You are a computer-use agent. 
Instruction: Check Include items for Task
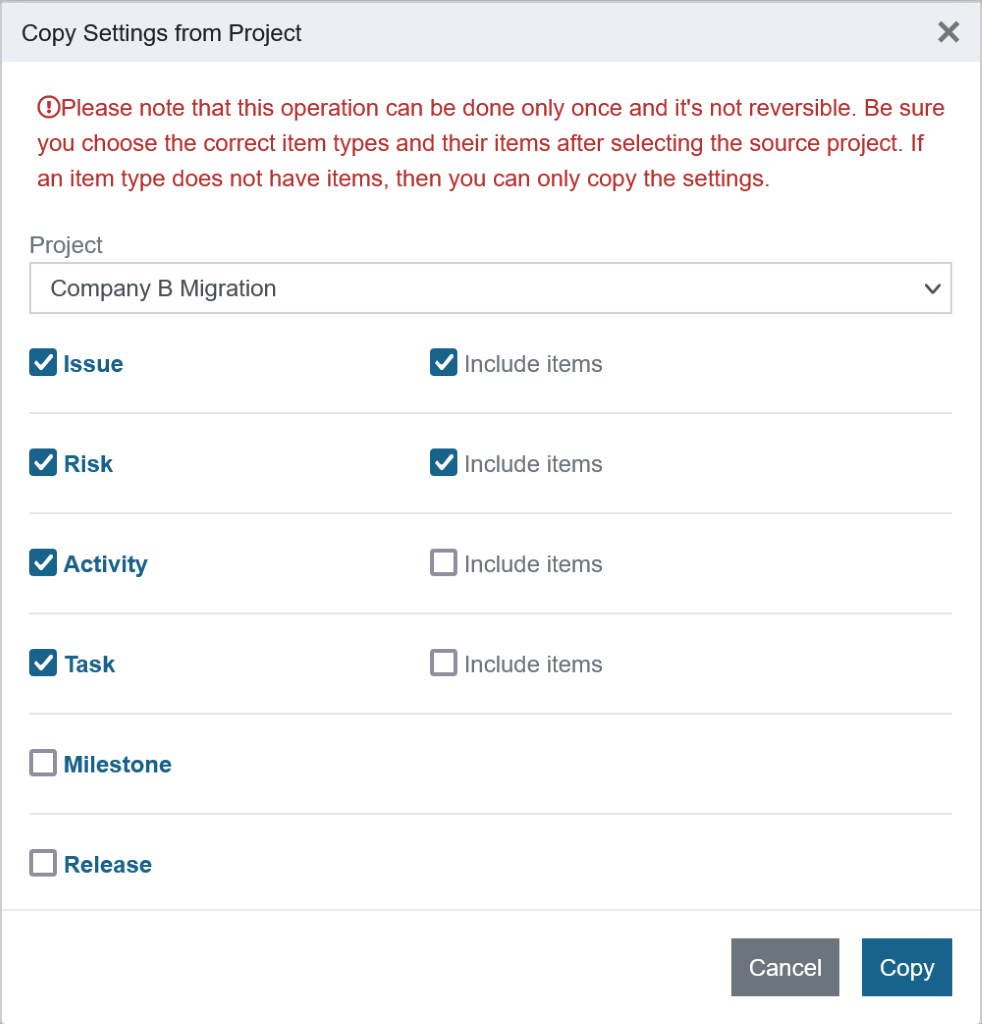(443, 662)
